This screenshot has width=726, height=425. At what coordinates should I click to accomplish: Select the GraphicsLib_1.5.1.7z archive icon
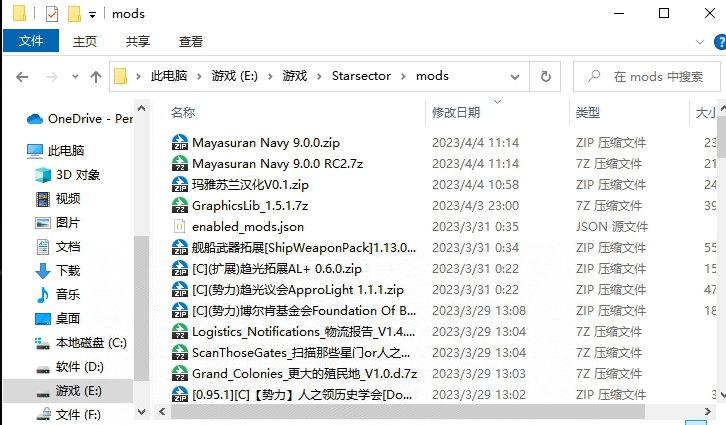point(180,205)
